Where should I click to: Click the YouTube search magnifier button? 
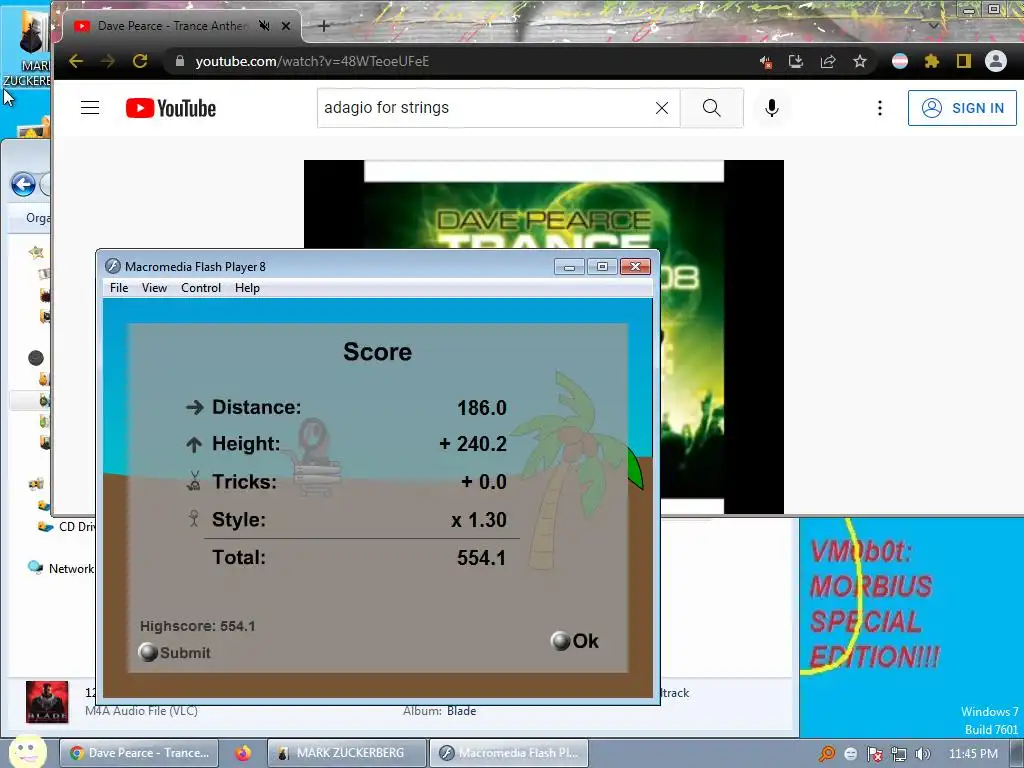[x=712, y=108]
